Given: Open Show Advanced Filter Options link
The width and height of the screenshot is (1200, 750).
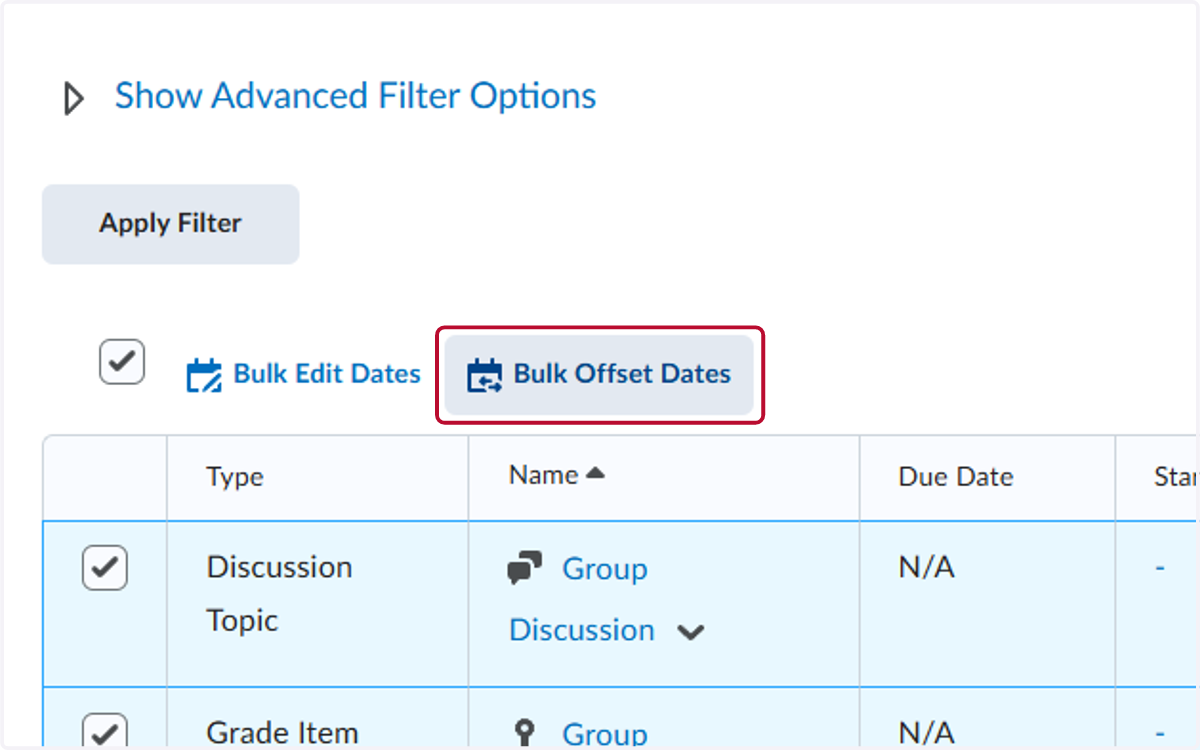Looking at the screenshot, I should click(x=355, y=97).
